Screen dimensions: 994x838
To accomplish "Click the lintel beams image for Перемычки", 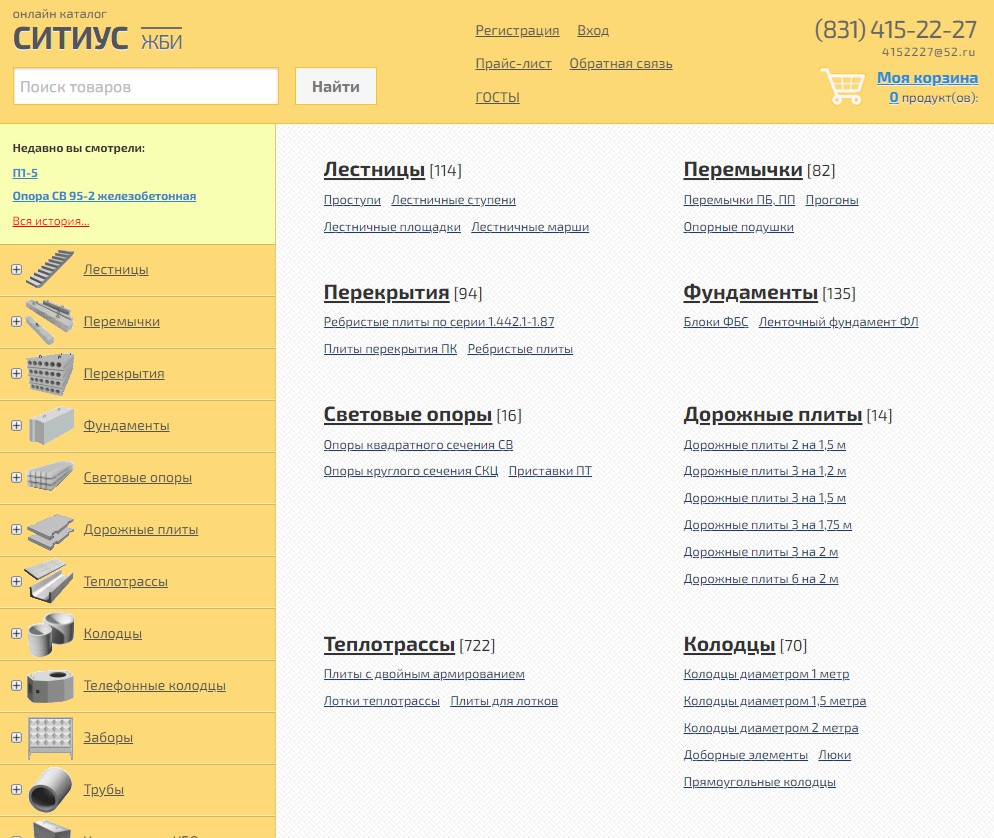I will coord(50,321).
